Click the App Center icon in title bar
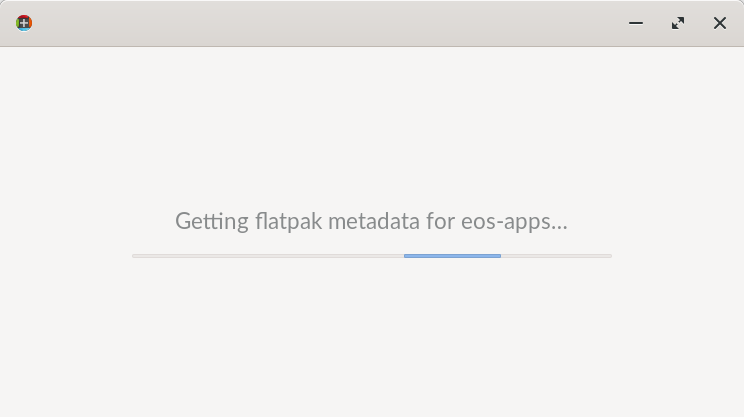 24,23
